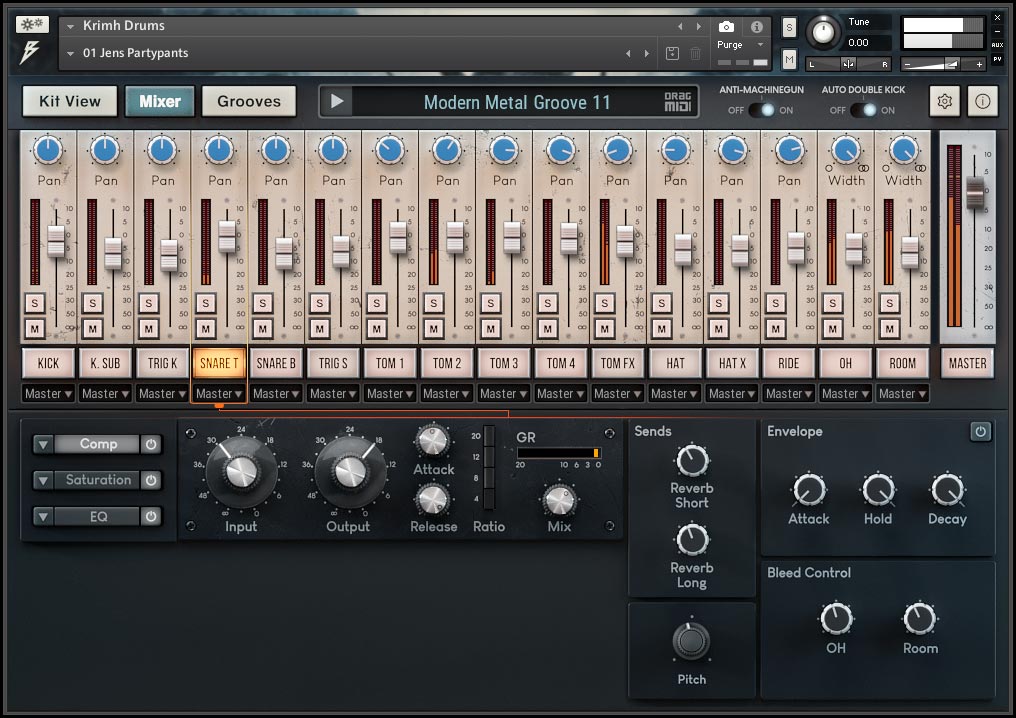Click the Tune value field 0.00
The width and height of the screenshot is (1016, 718).
867,43
